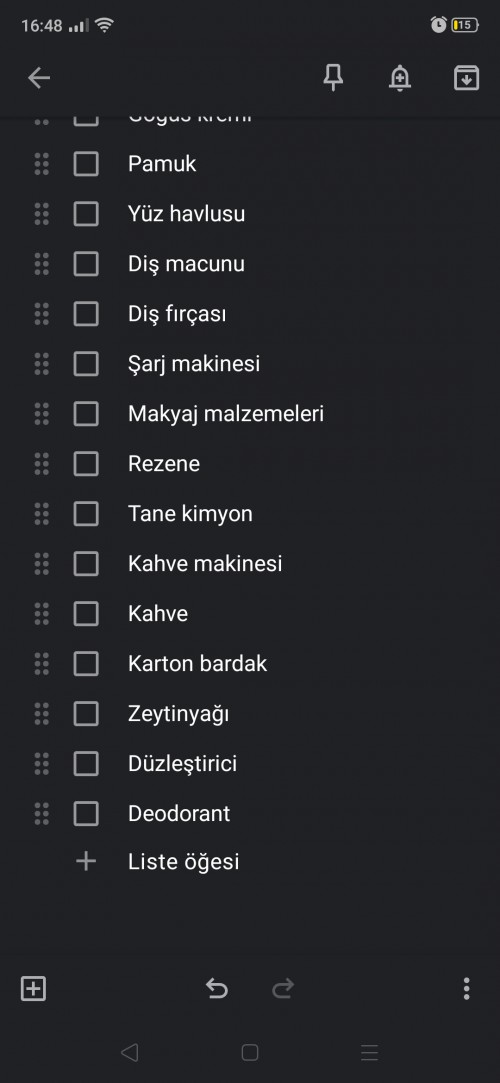Archive the note with the archive icon

(x=466, y=78)
